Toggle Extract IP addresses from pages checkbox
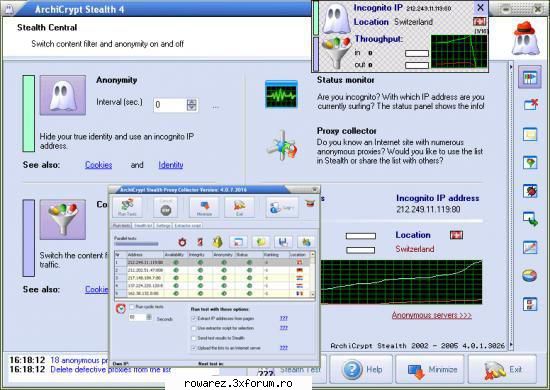 tap(193, 318)
